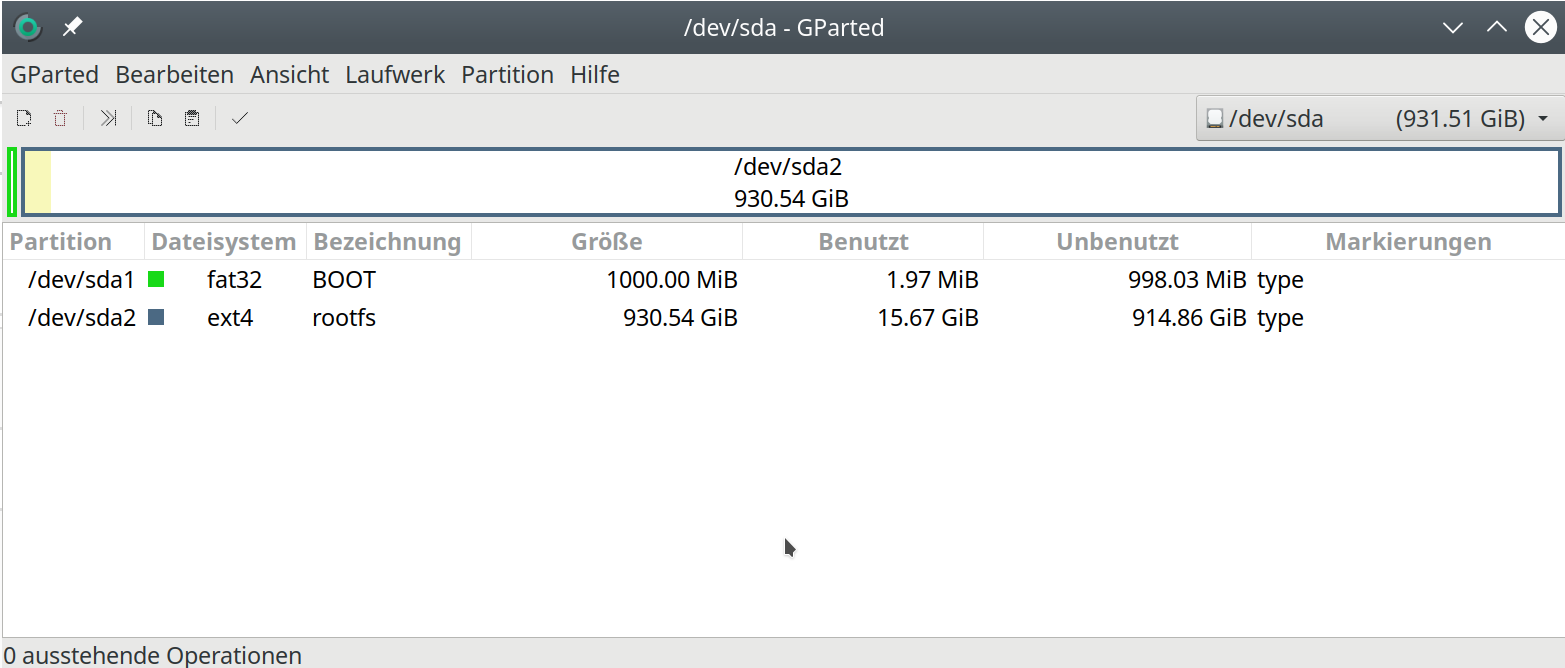1565x668 pixels.
Task: Open the Bearbeiten menu
Action: coord(174,75)
